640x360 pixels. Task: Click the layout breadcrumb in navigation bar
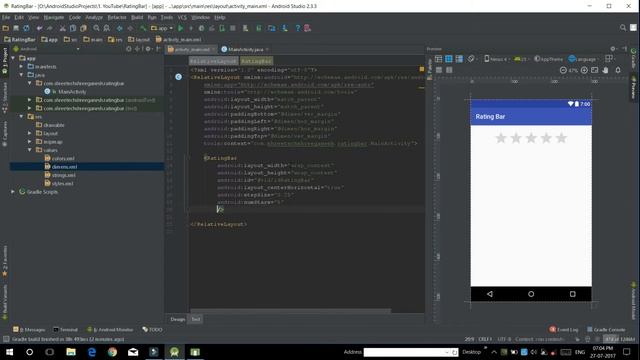139,40
